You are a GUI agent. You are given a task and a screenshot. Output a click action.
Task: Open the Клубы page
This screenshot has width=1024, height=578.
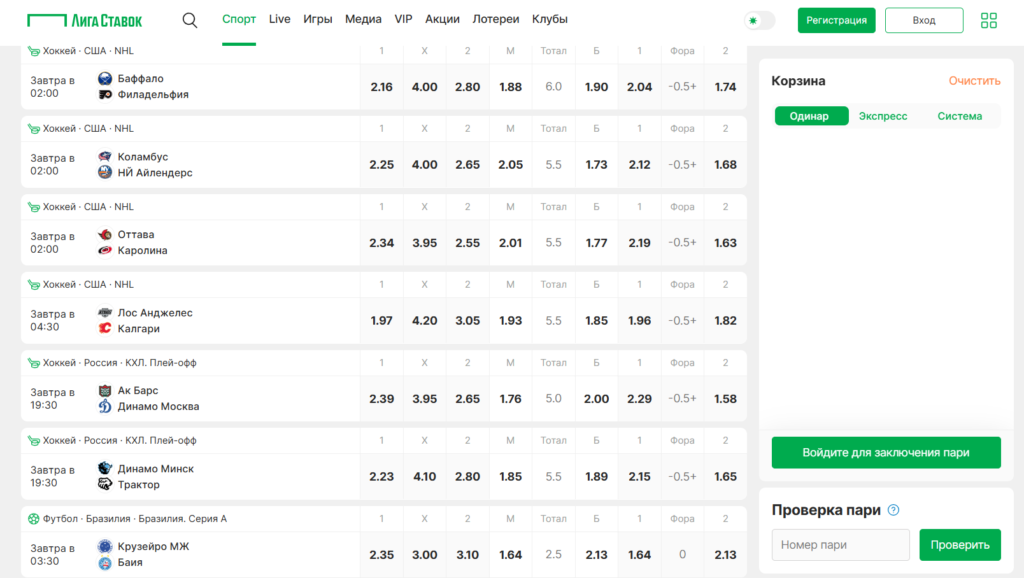click(550, 20)
